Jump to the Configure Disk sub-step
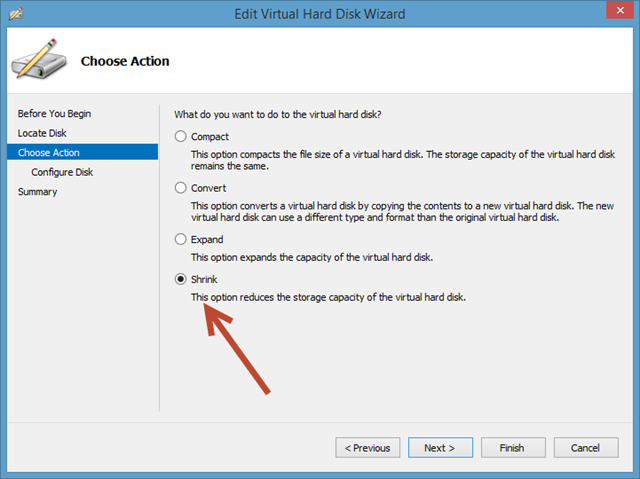 point(62,172)
